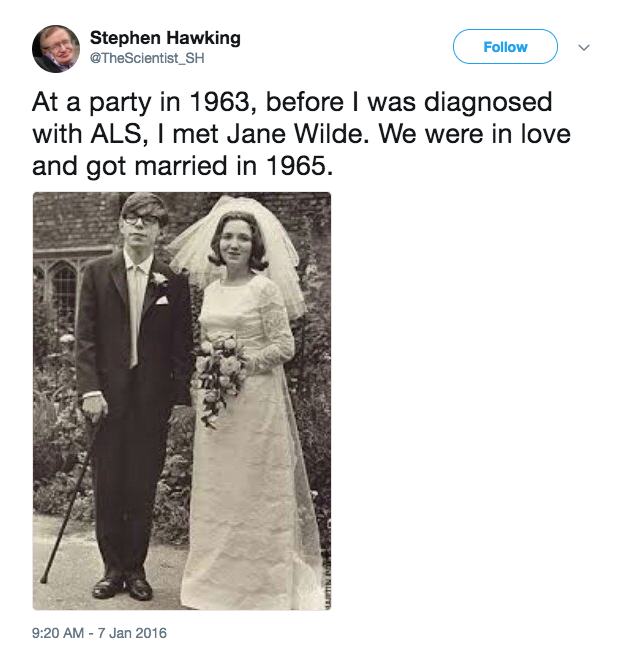Click the 9:20 AM timestamp link

coord(58,633)
